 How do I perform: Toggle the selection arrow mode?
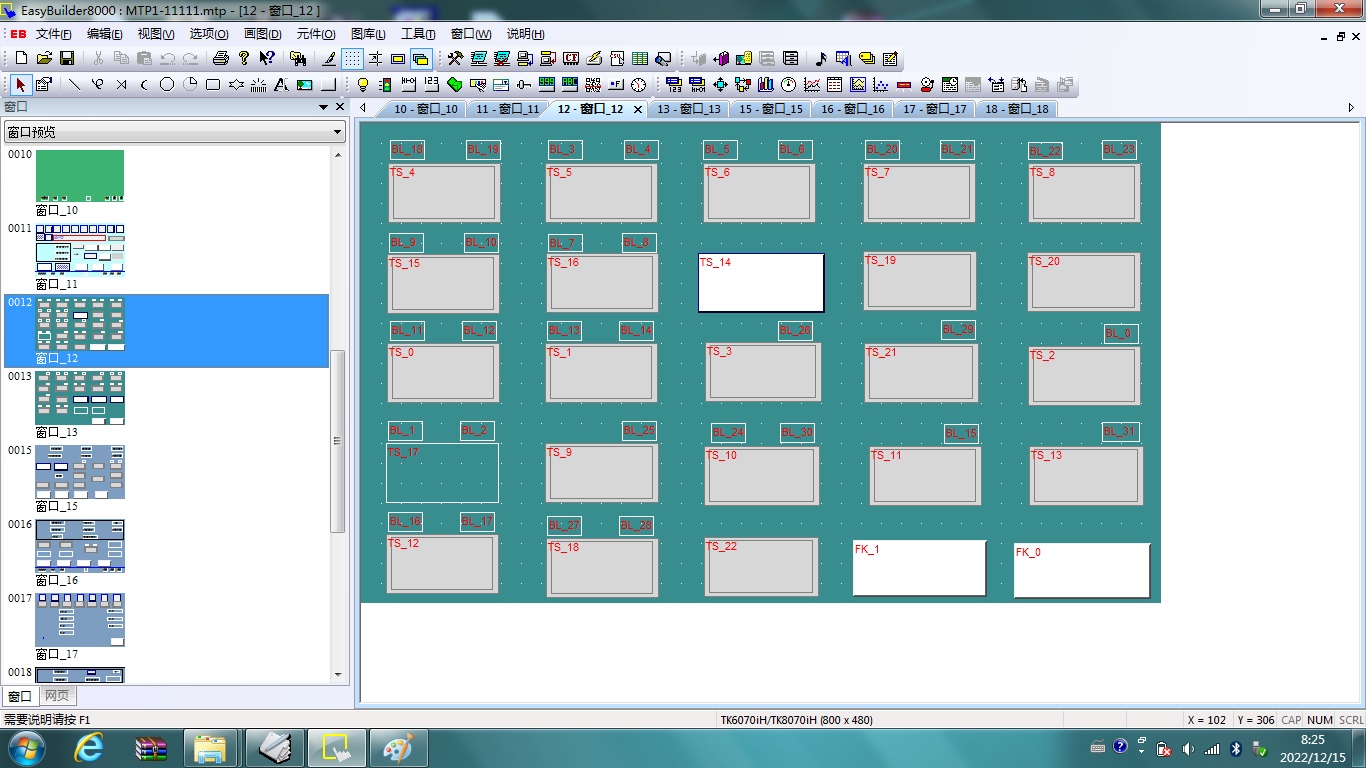20,85
